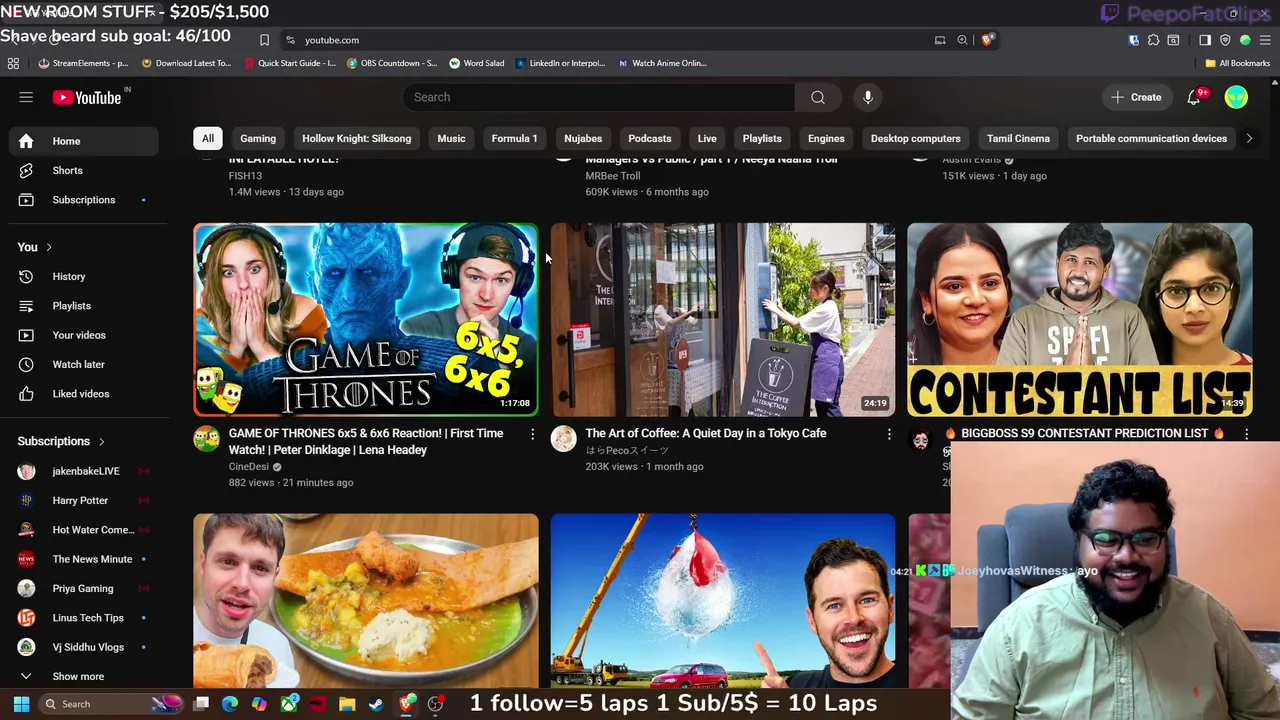Start voice search with microphone
The height and width of the screenshot is (720, 1280).
(x=868, y=97)
